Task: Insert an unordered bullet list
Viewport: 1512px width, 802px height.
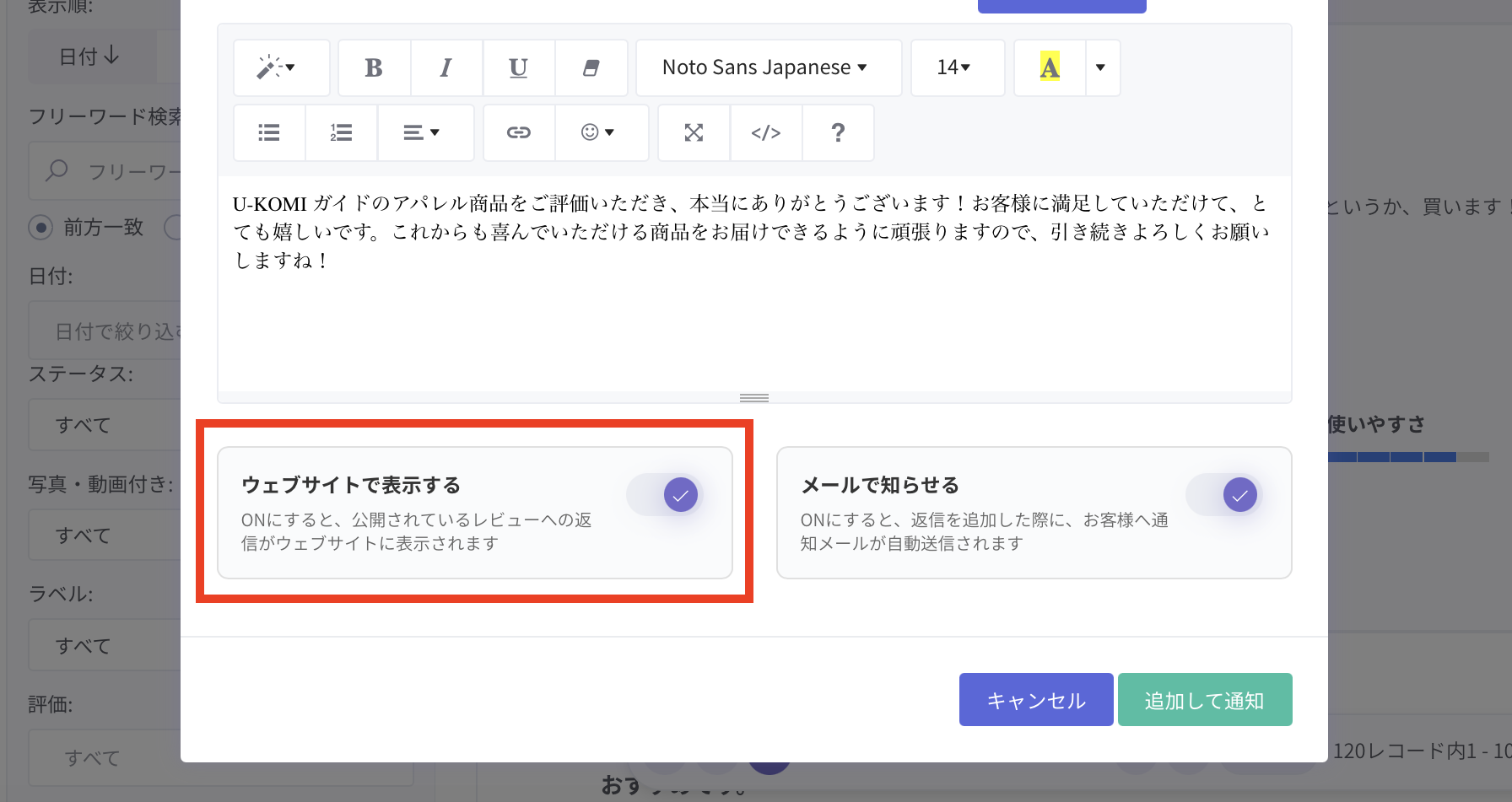Action: coord(269,132)
